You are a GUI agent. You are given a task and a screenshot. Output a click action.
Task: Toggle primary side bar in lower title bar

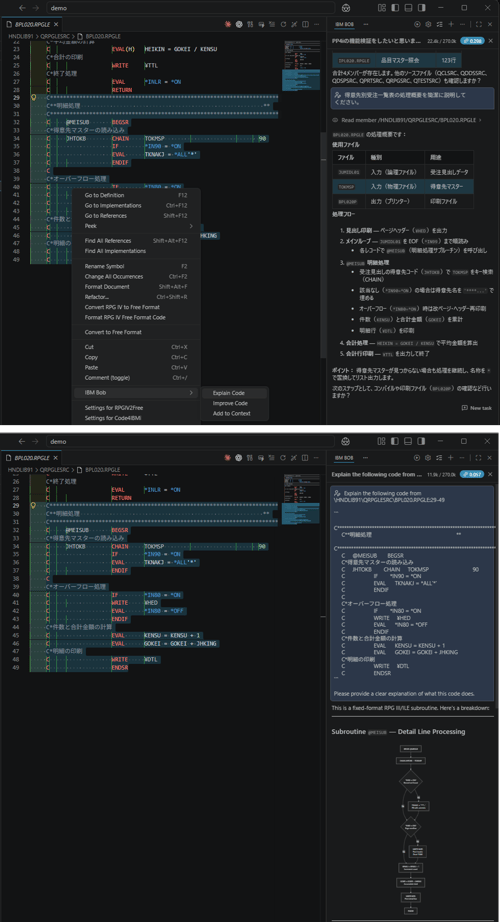tap(395, 440)
